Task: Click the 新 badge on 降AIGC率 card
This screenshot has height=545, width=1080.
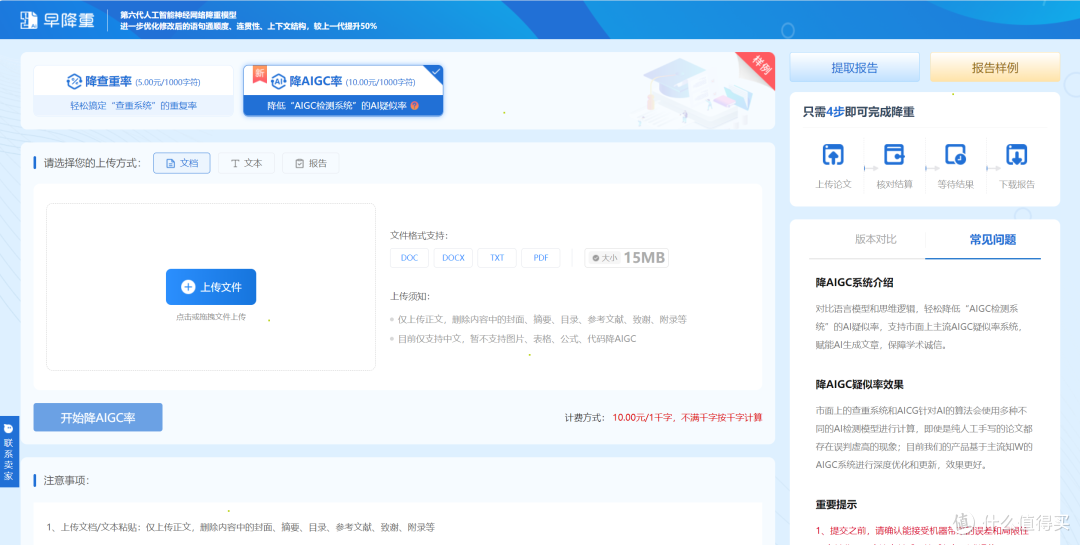Action: (x=260, y=74)
